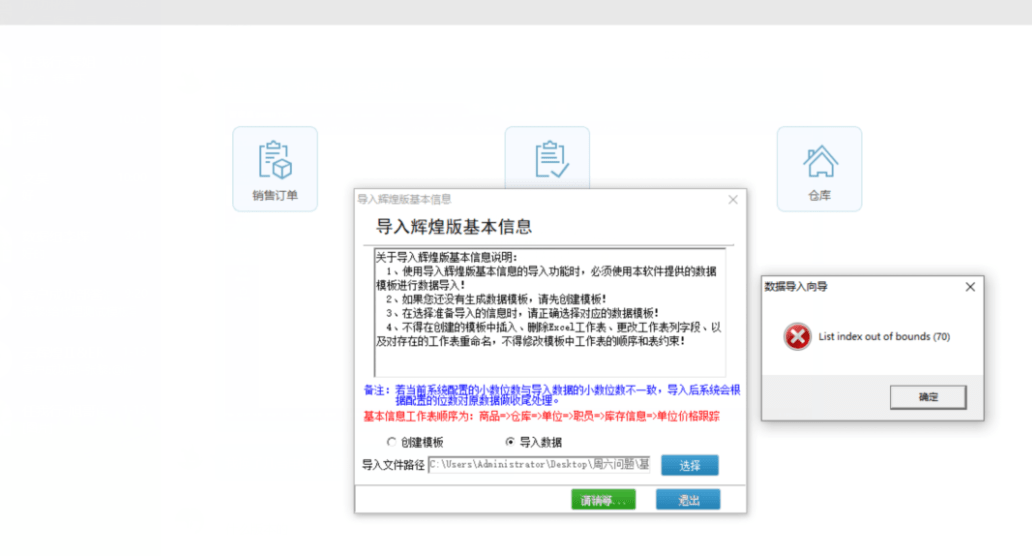Confirm the error with 确定 button
This screenshot has width=1032, height=556.
(x=928, y=397)
